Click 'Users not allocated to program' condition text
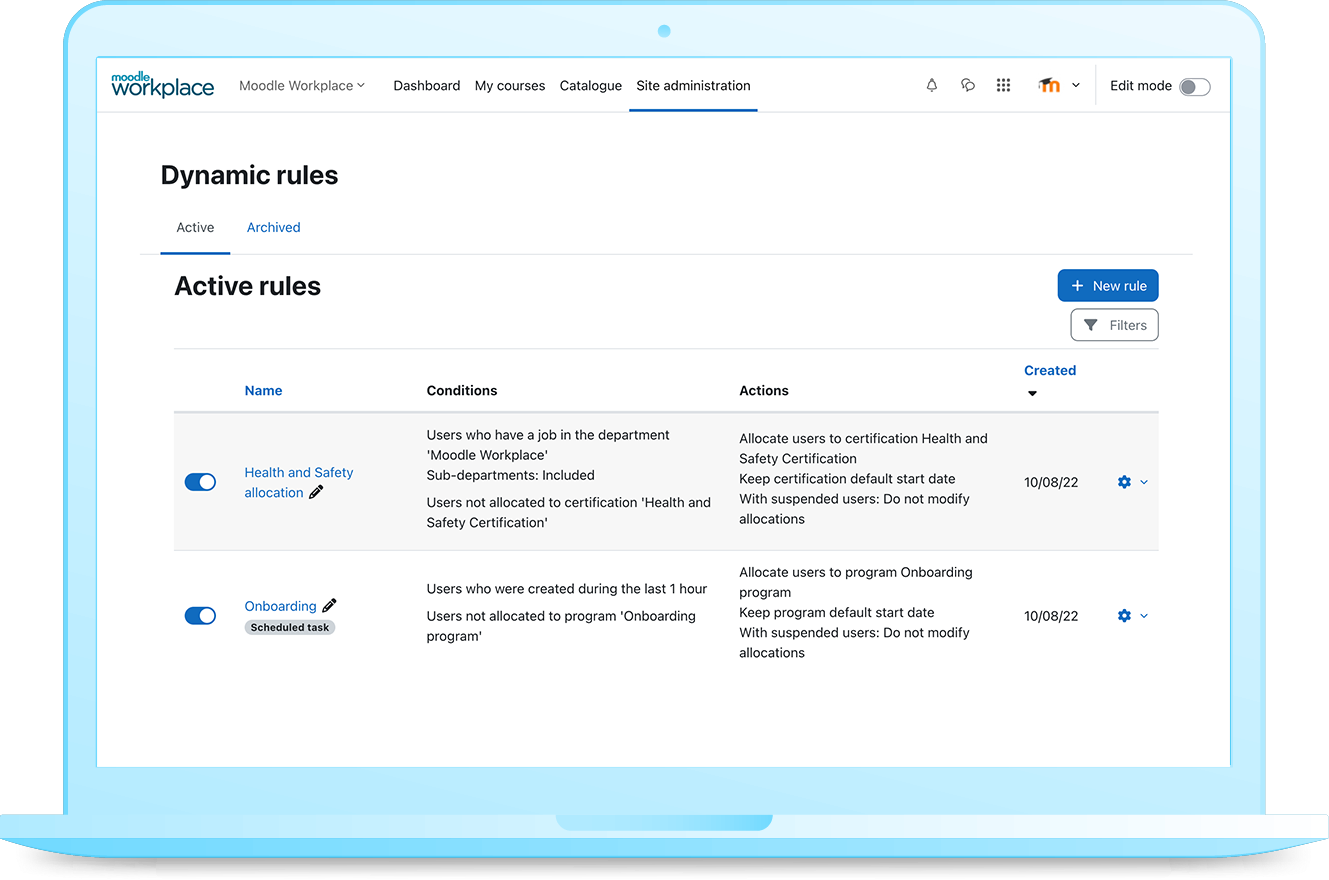1329x880 pixels. coord(561,626)
